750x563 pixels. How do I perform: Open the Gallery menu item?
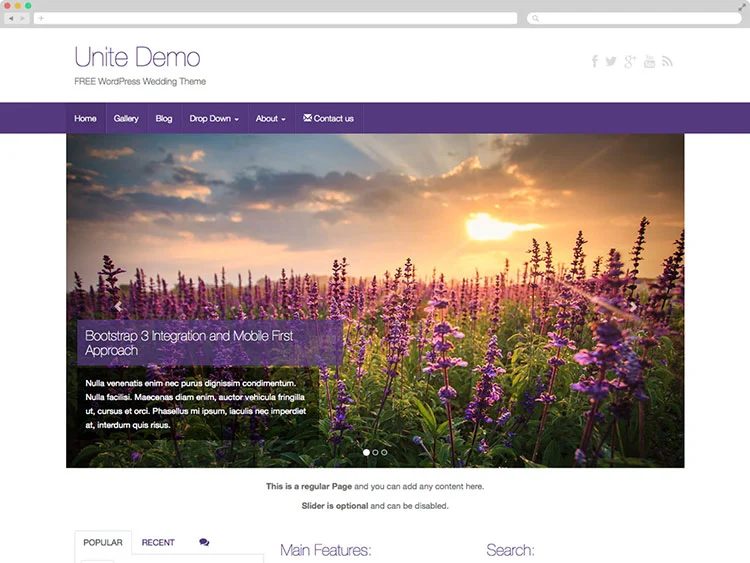click(126, 118)
